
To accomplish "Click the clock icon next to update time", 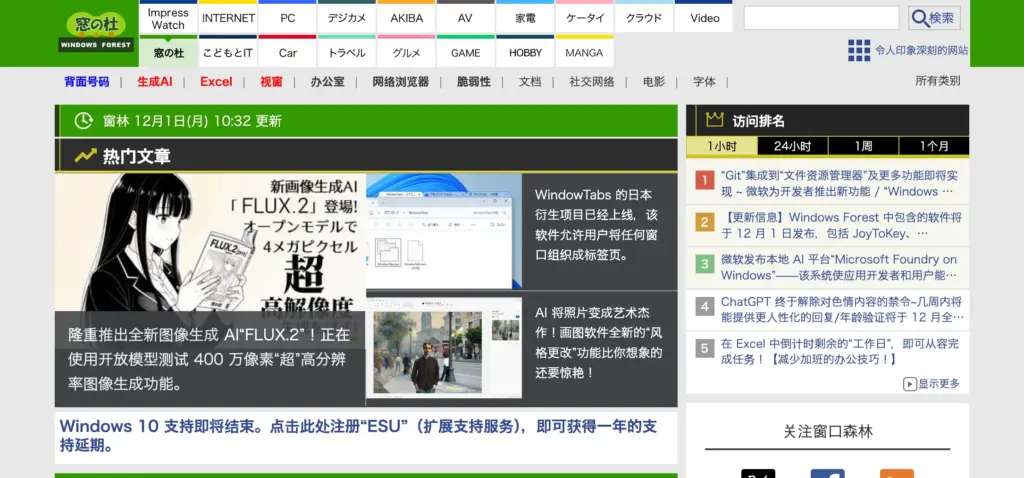I will (x=84, y=121).
